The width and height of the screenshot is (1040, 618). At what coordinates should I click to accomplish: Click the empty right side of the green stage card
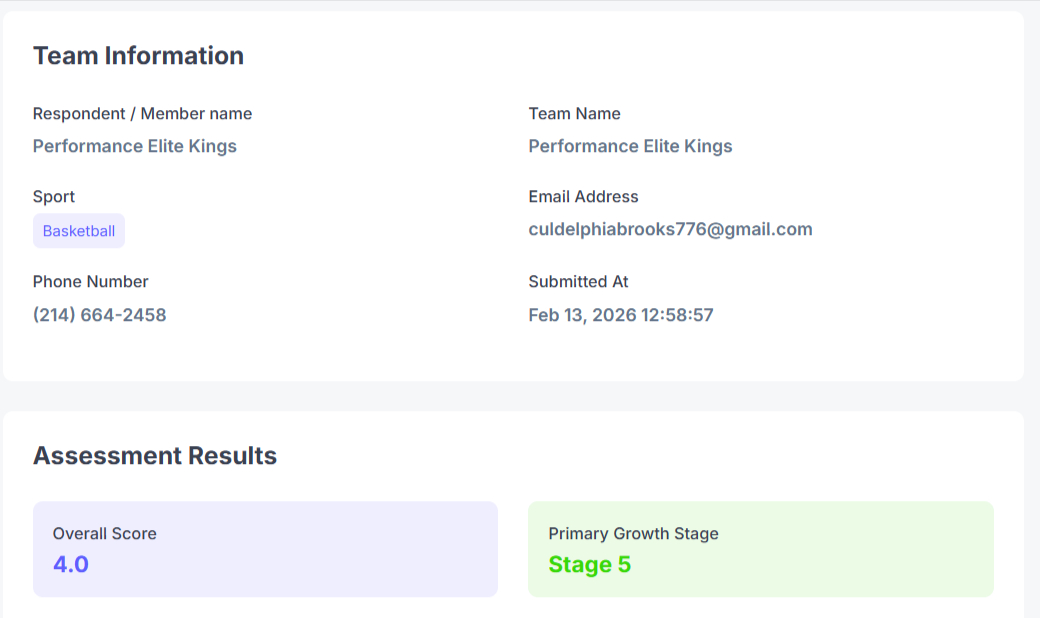coord(880,550)
